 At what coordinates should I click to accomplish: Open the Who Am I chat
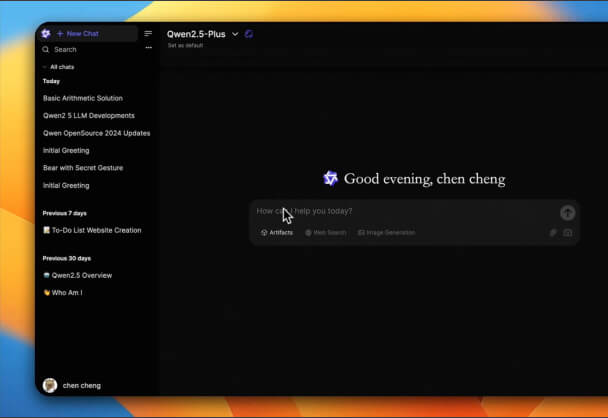[63, 293]
